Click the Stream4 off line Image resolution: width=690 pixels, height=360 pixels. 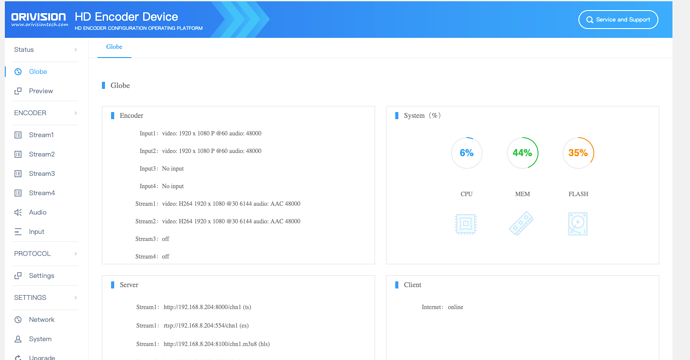point(152,257)
